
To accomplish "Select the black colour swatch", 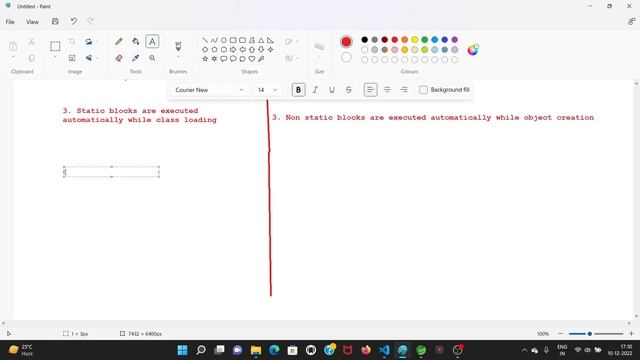I will click(364, 40).
